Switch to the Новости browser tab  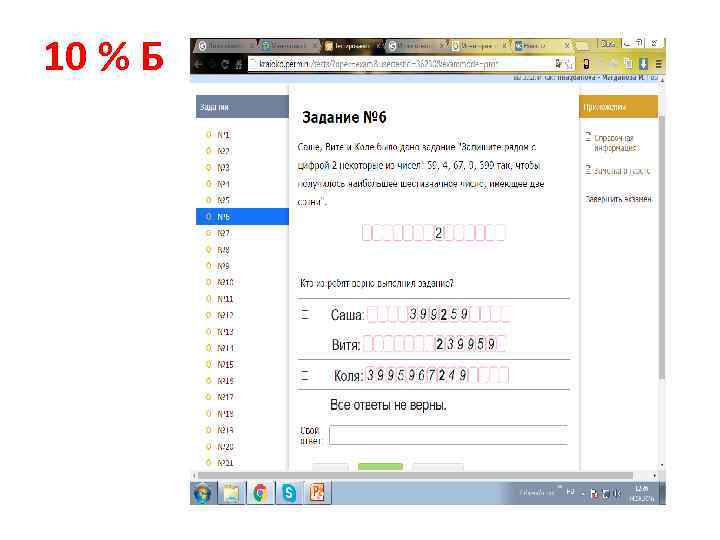[x=541, y=45]
